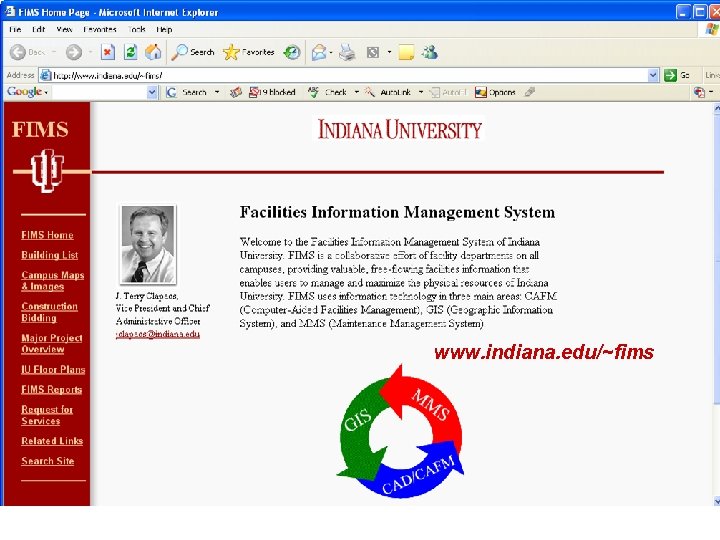Click the AutoLink toolbar button

[x=388, y=92]
